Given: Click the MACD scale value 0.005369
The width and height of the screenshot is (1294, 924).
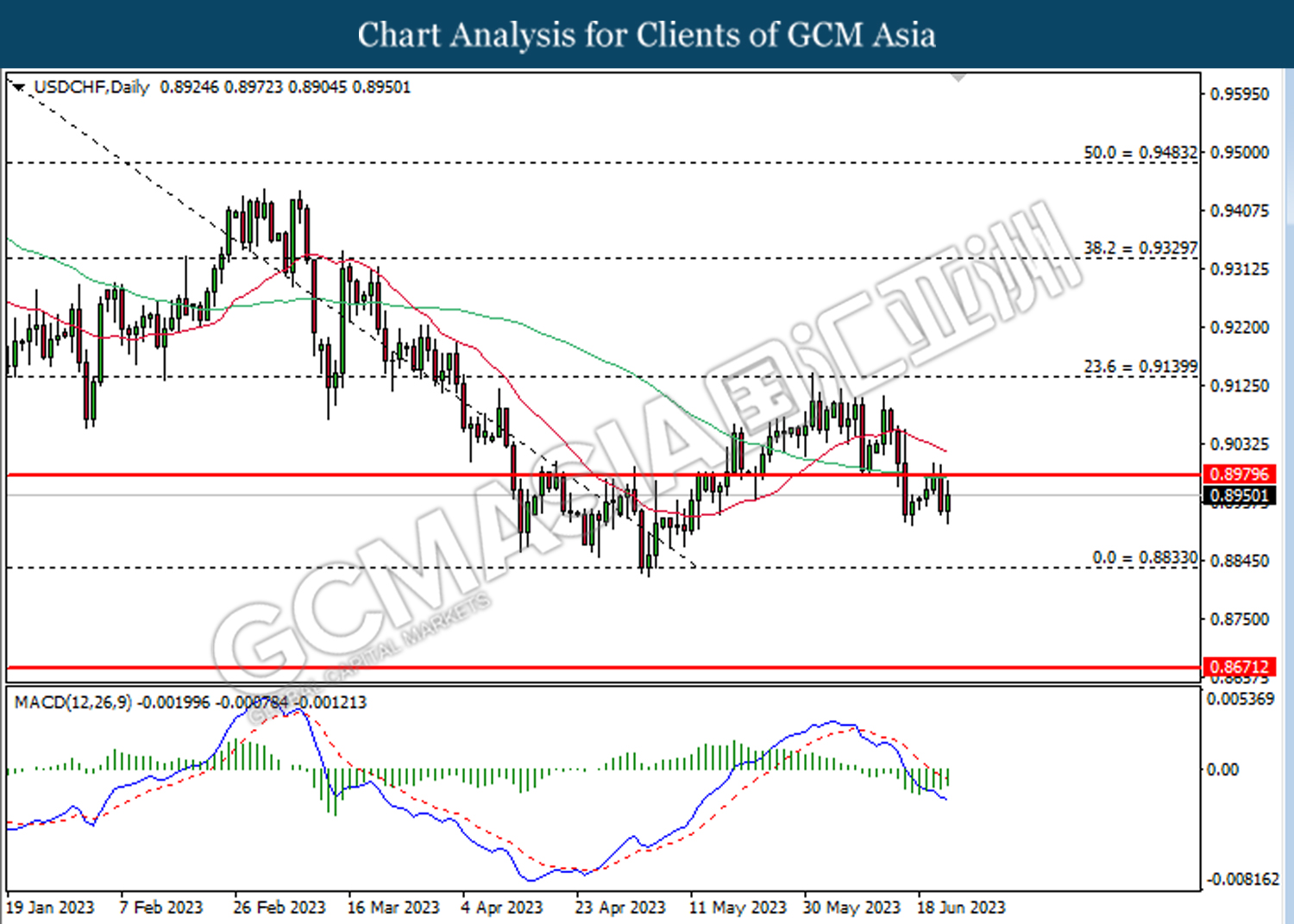Looking at the screenshot, I should pos(1241,699).
